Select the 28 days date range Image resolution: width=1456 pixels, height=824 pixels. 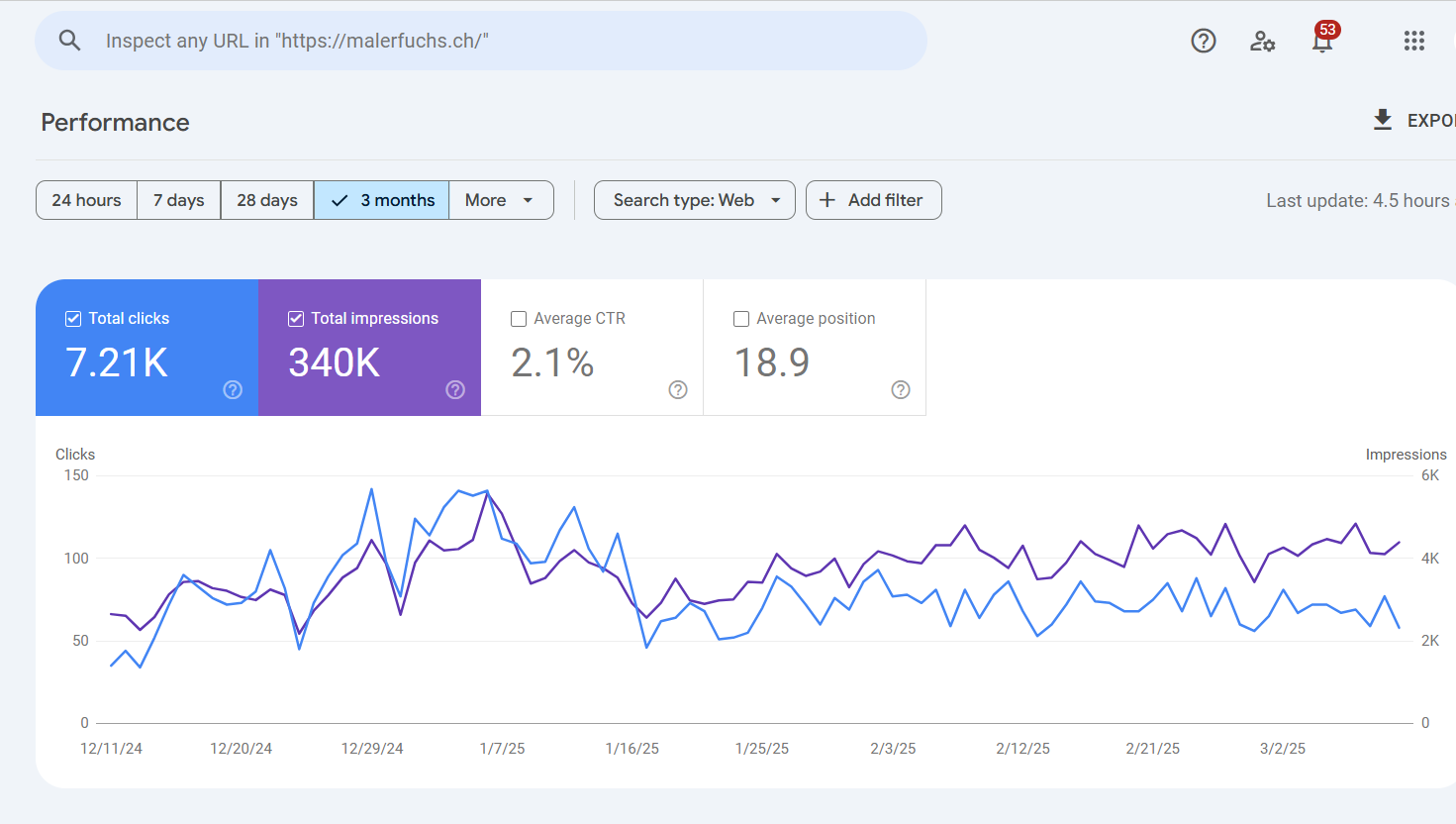(x=267, y=200)
